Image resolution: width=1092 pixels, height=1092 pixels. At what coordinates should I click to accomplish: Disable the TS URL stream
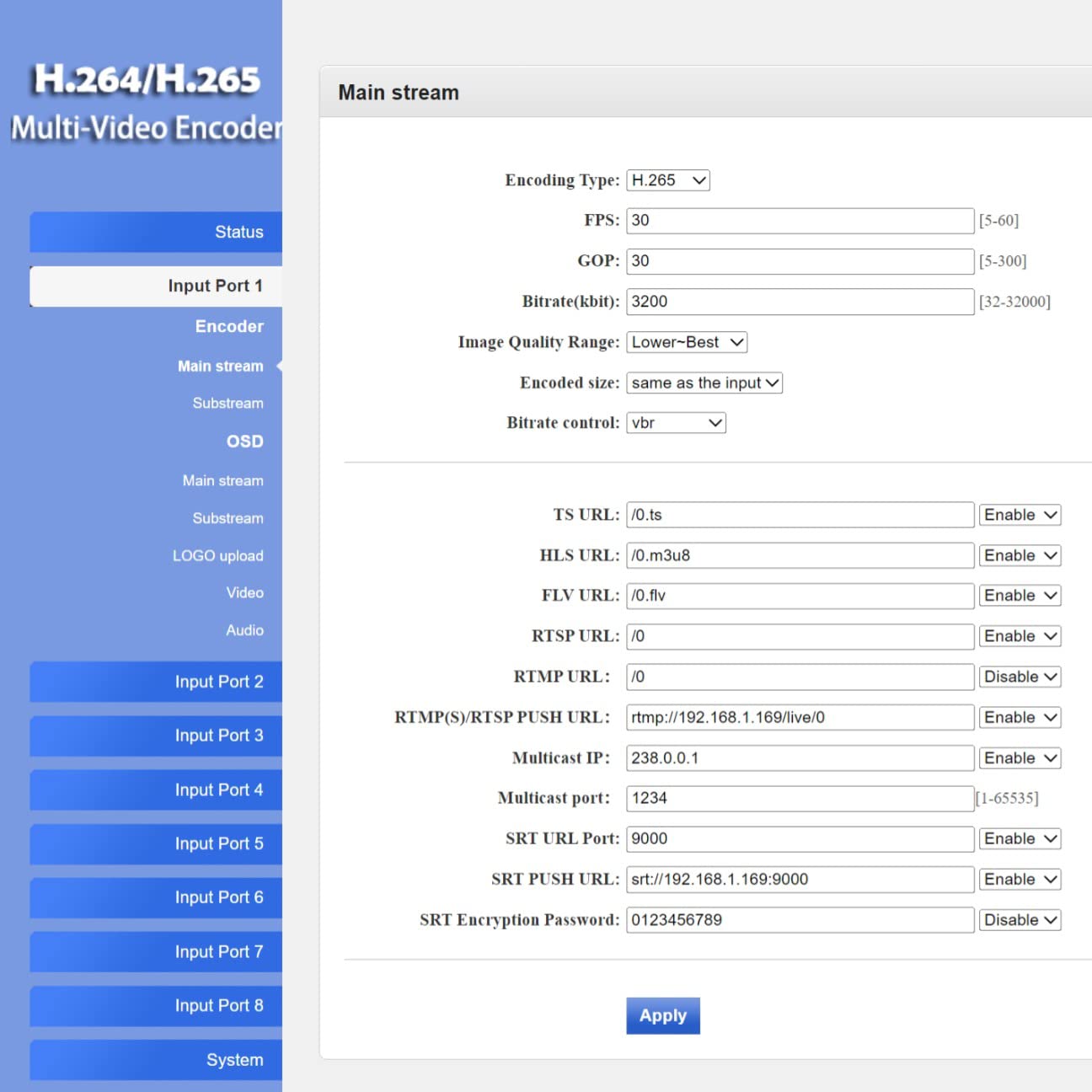1019,514
